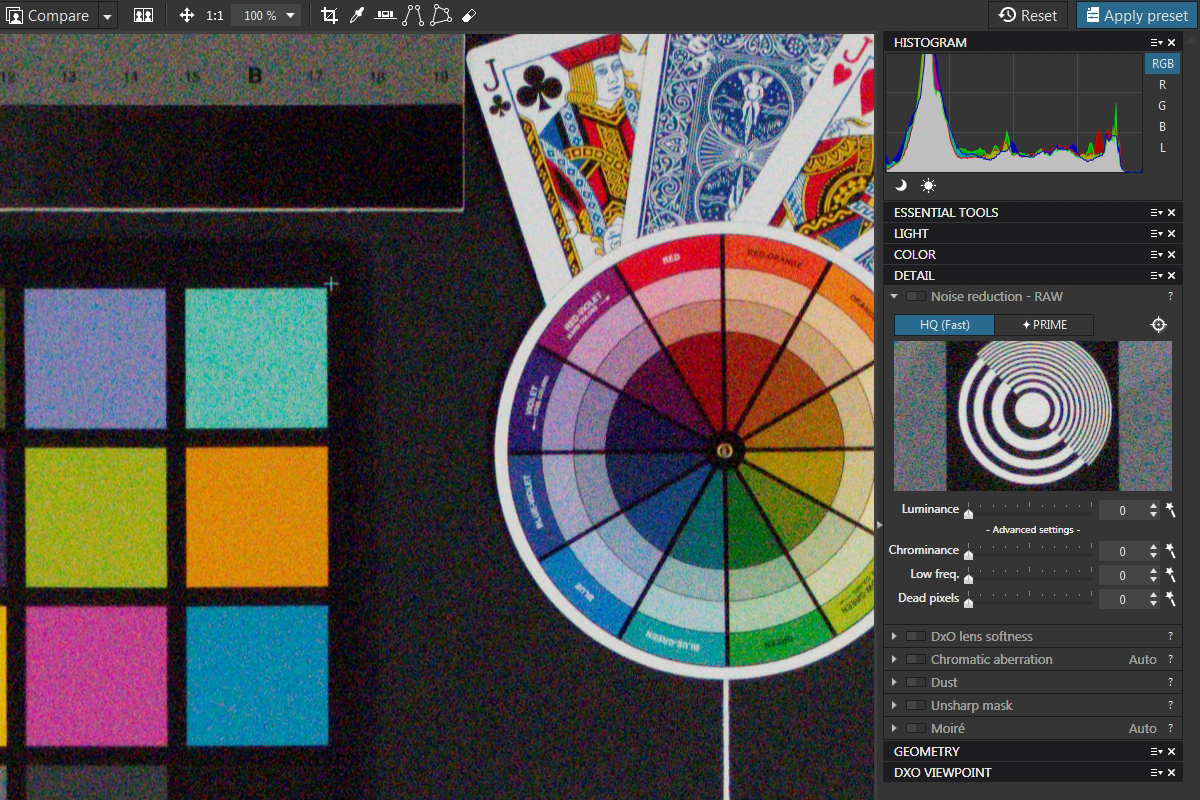Choose the Dust repair eraser tool
Viewport: 1200px width, 800px height.
pyautogui.click(x=469, y=16)
